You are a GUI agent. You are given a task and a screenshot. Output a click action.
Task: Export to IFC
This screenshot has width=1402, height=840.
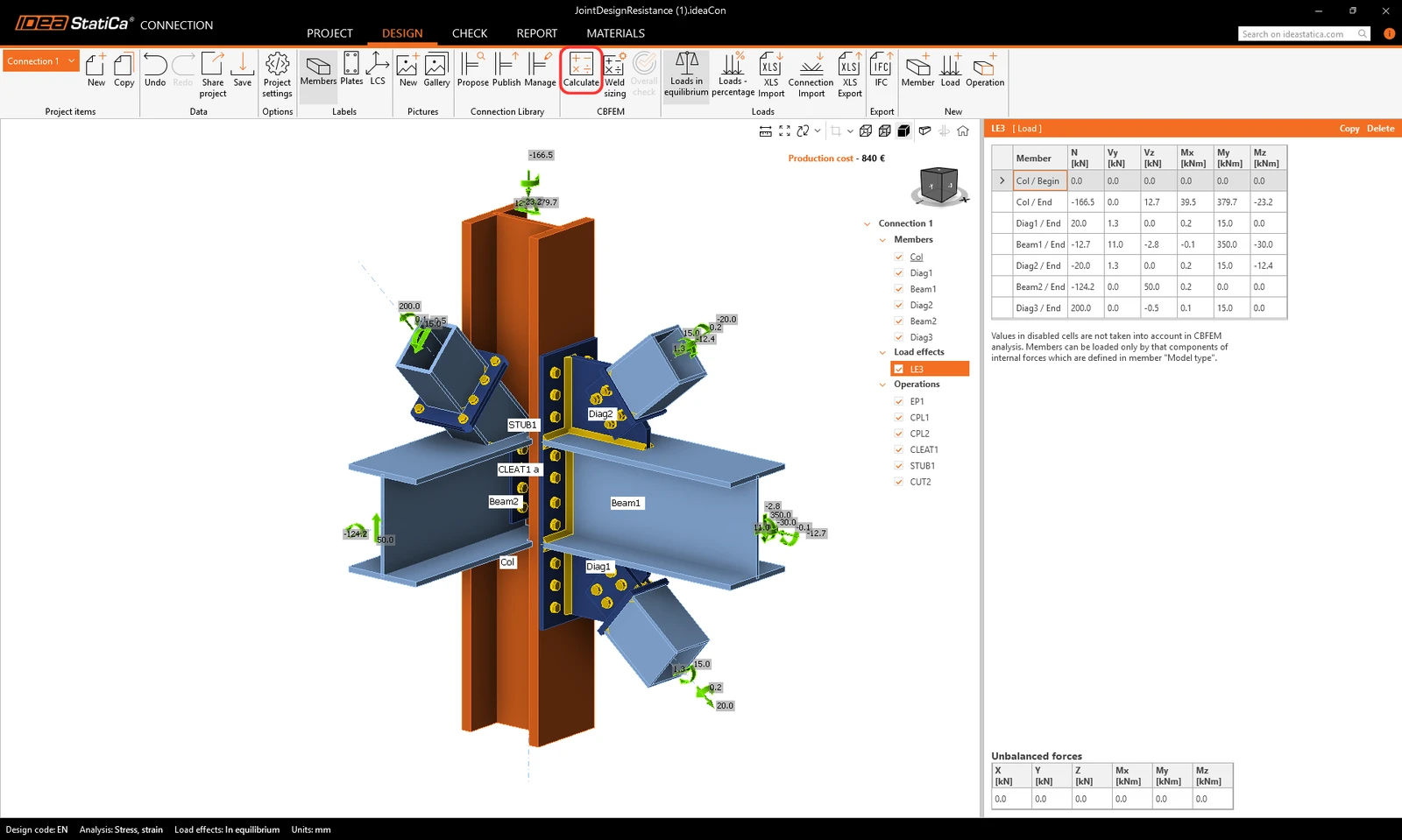[x=882, y=70]
